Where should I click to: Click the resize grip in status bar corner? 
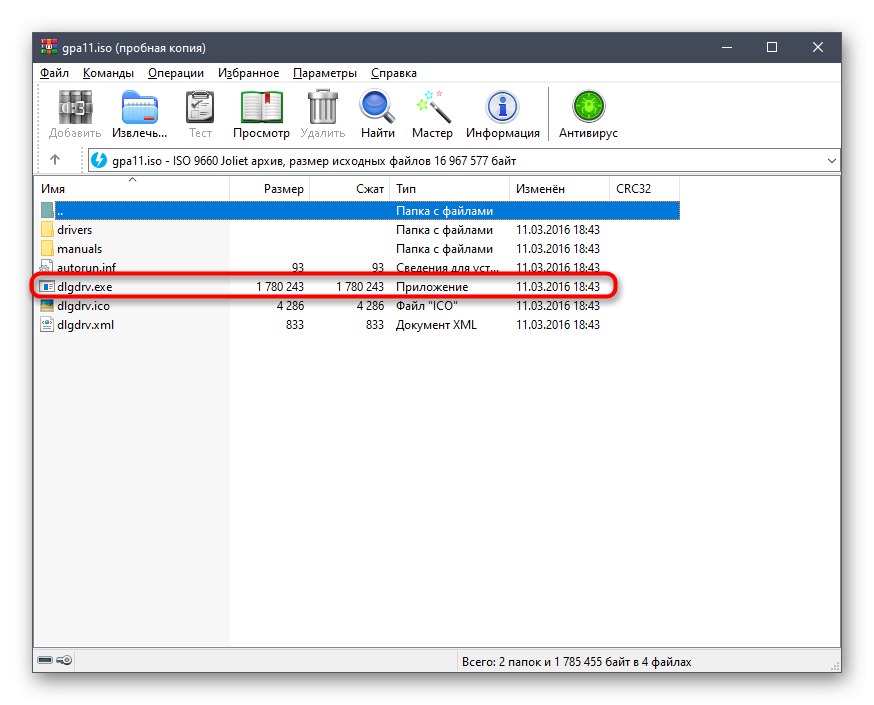pos(834,665)
